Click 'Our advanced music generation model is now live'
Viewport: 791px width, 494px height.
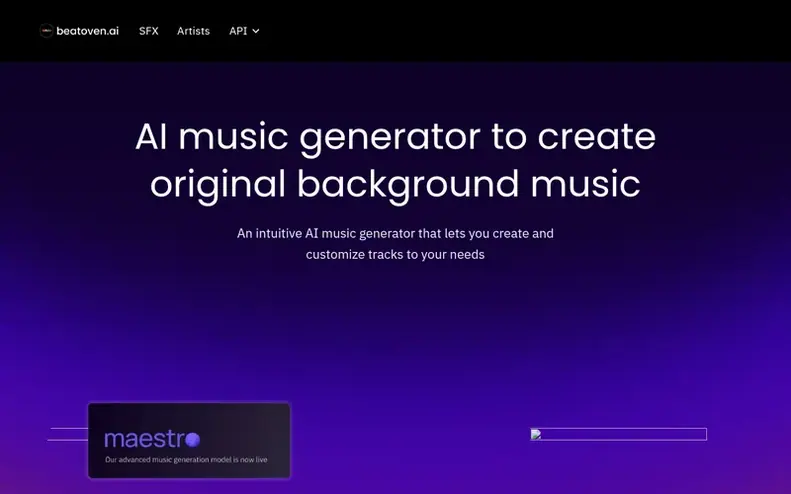tap(186, 460)
